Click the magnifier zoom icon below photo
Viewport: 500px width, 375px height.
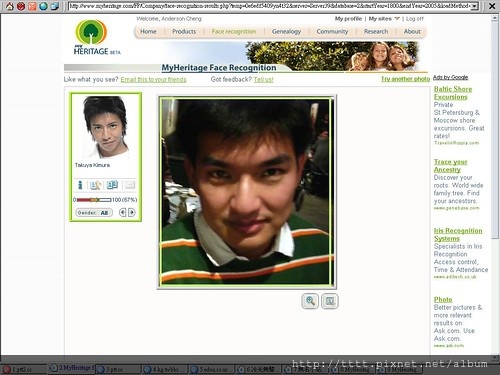[310, 301]
